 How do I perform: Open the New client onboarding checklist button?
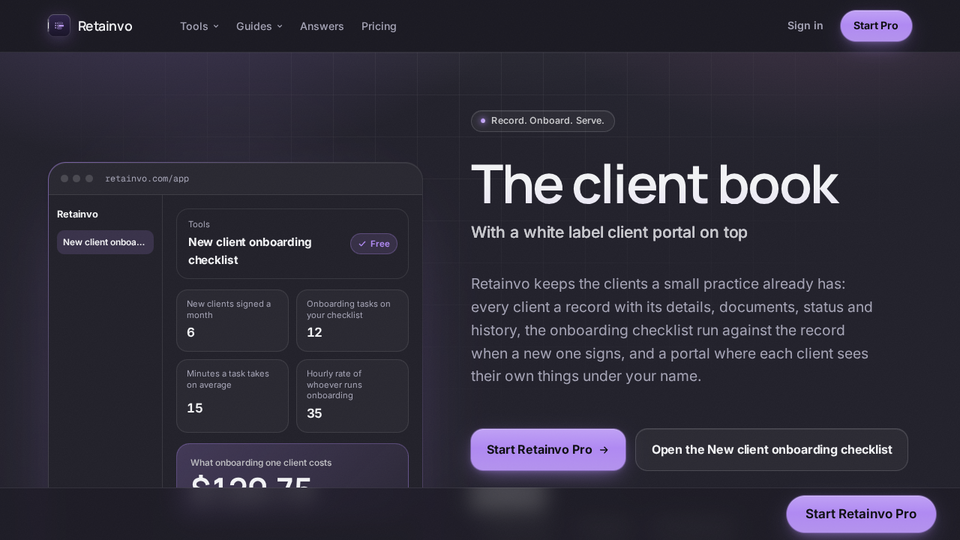coord(771,449)
